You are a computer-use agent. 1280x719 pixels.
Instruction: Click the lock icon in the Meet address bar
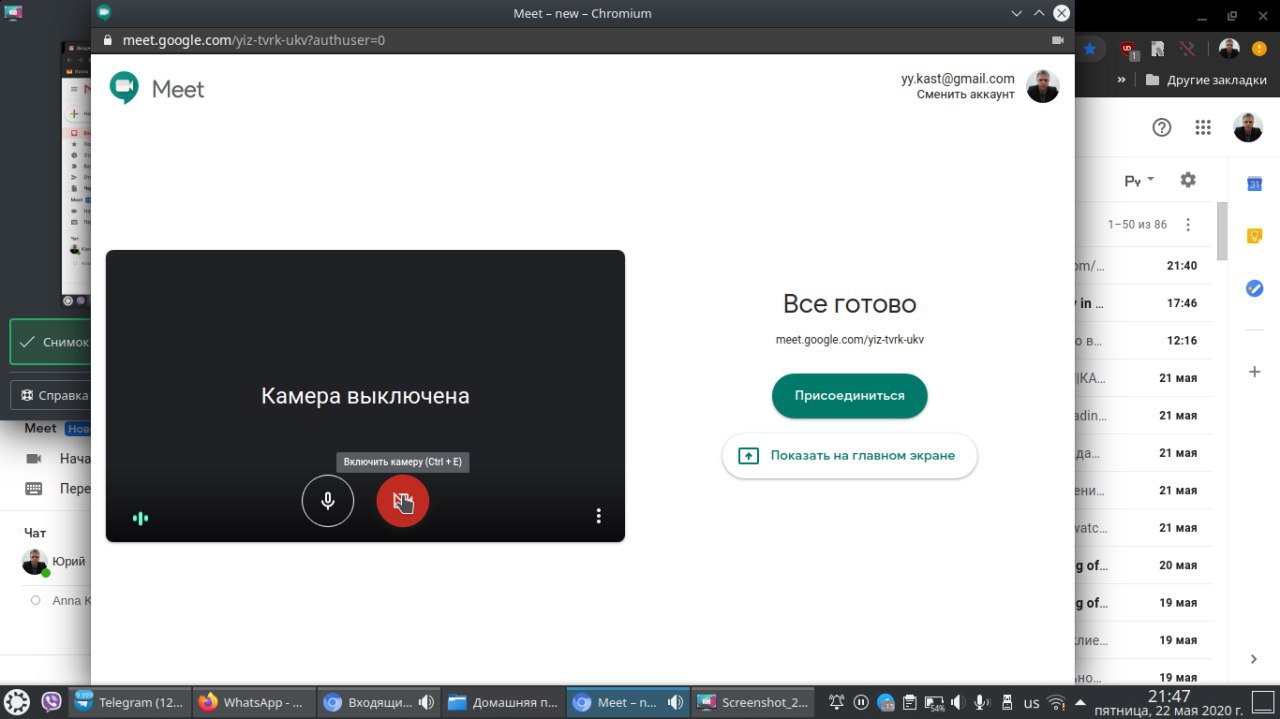point(108,41)
